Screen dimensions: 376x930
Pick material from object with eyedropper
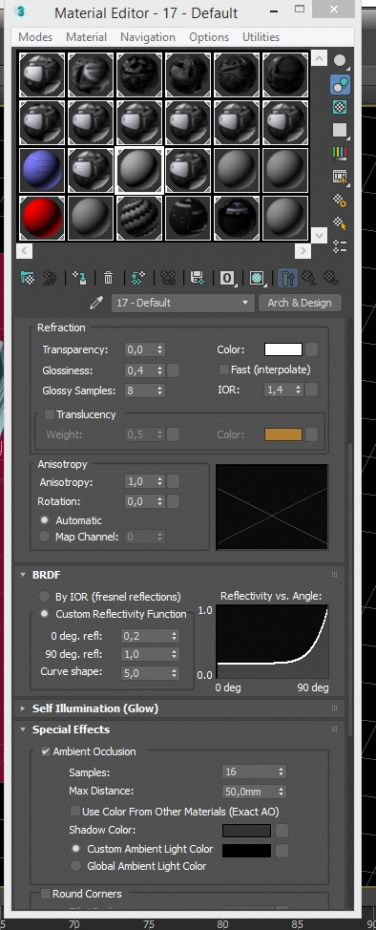click(96, 303)
